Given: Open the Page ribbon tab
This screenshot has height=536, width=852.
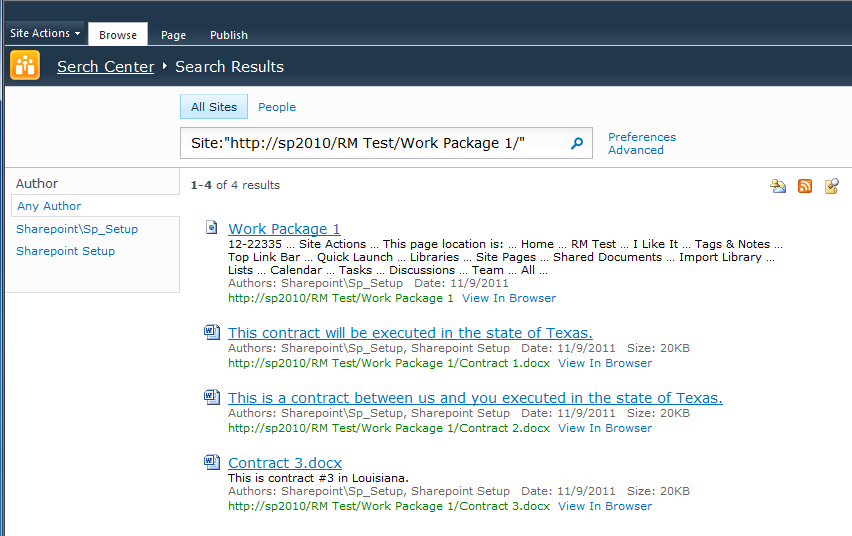Looking at the screenshot, I should (173, 35).
